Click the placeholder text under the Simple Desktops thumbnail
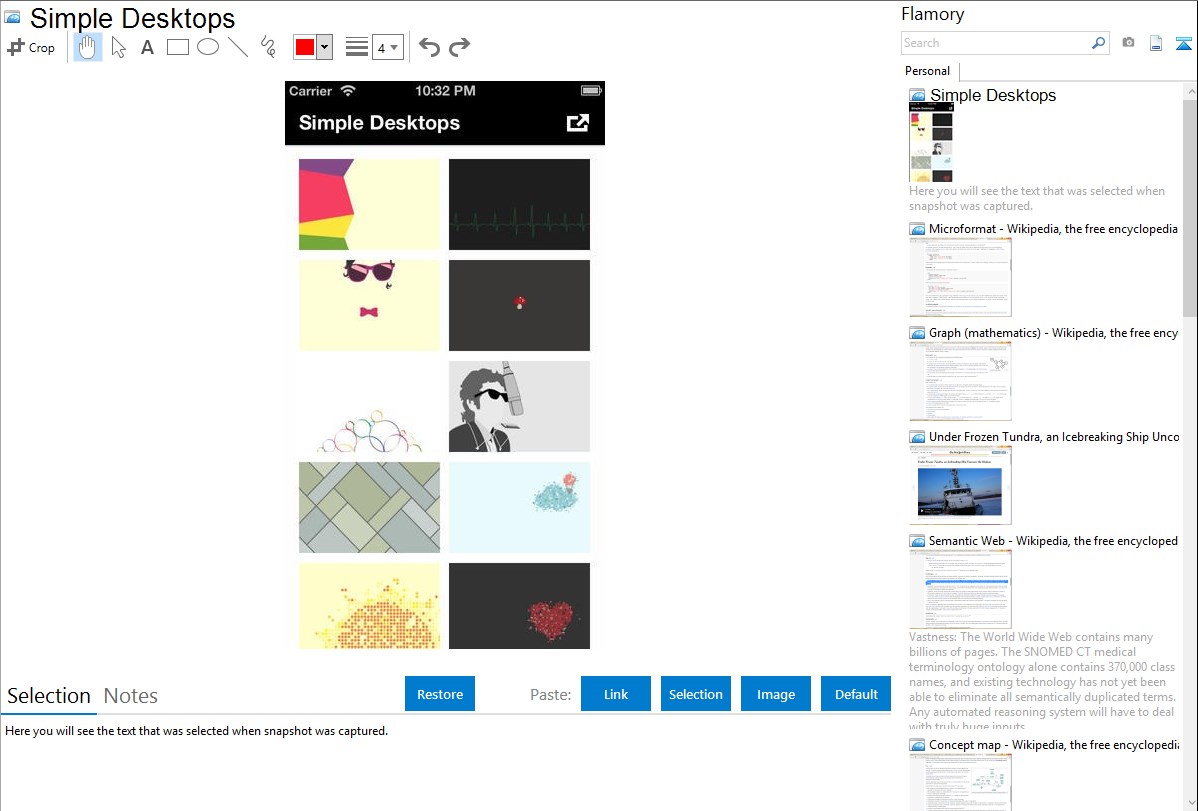Screen dimensions: 1198x811 (x=1037, y=198)
